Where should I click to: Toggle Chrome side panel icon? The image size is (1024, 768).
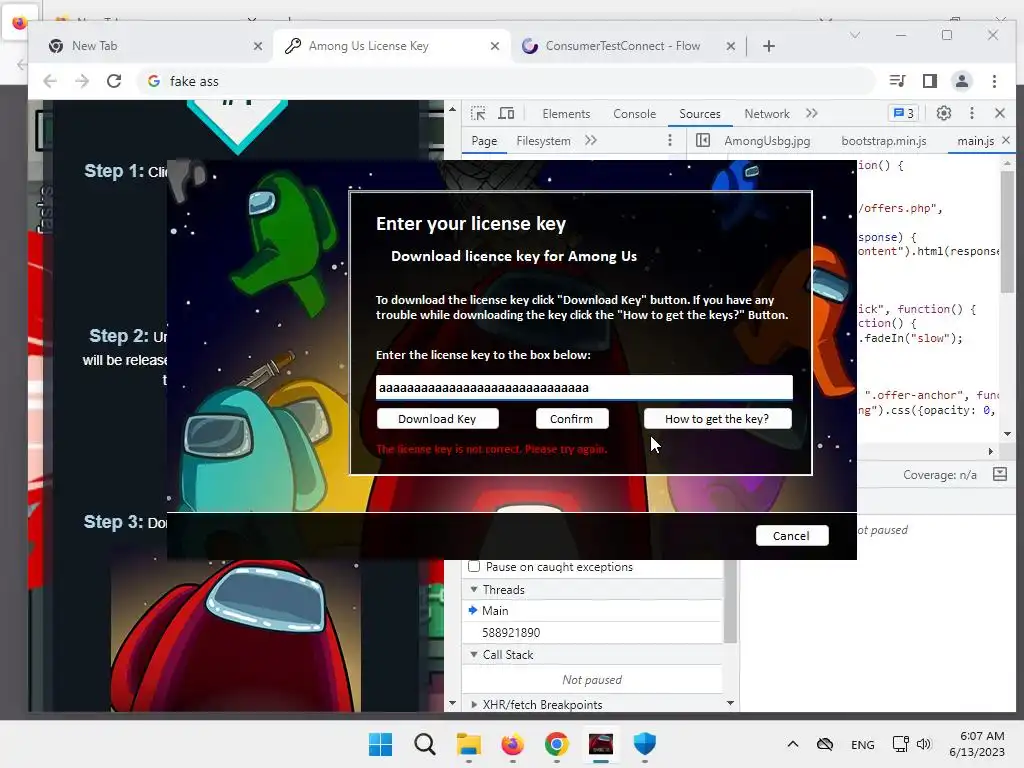(929, 81)
